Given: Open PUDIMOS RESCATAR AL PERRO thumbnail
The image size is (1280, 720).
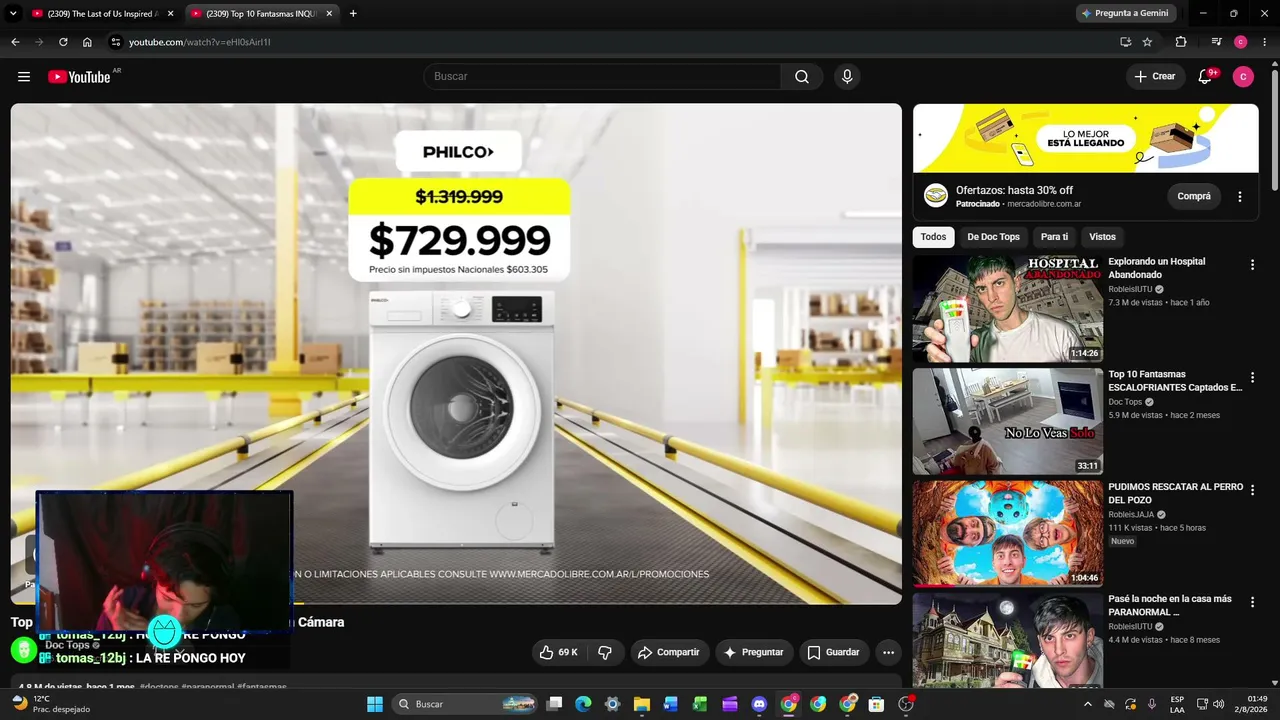Looking at the screenshot, I should click(x=1008, y=534).
